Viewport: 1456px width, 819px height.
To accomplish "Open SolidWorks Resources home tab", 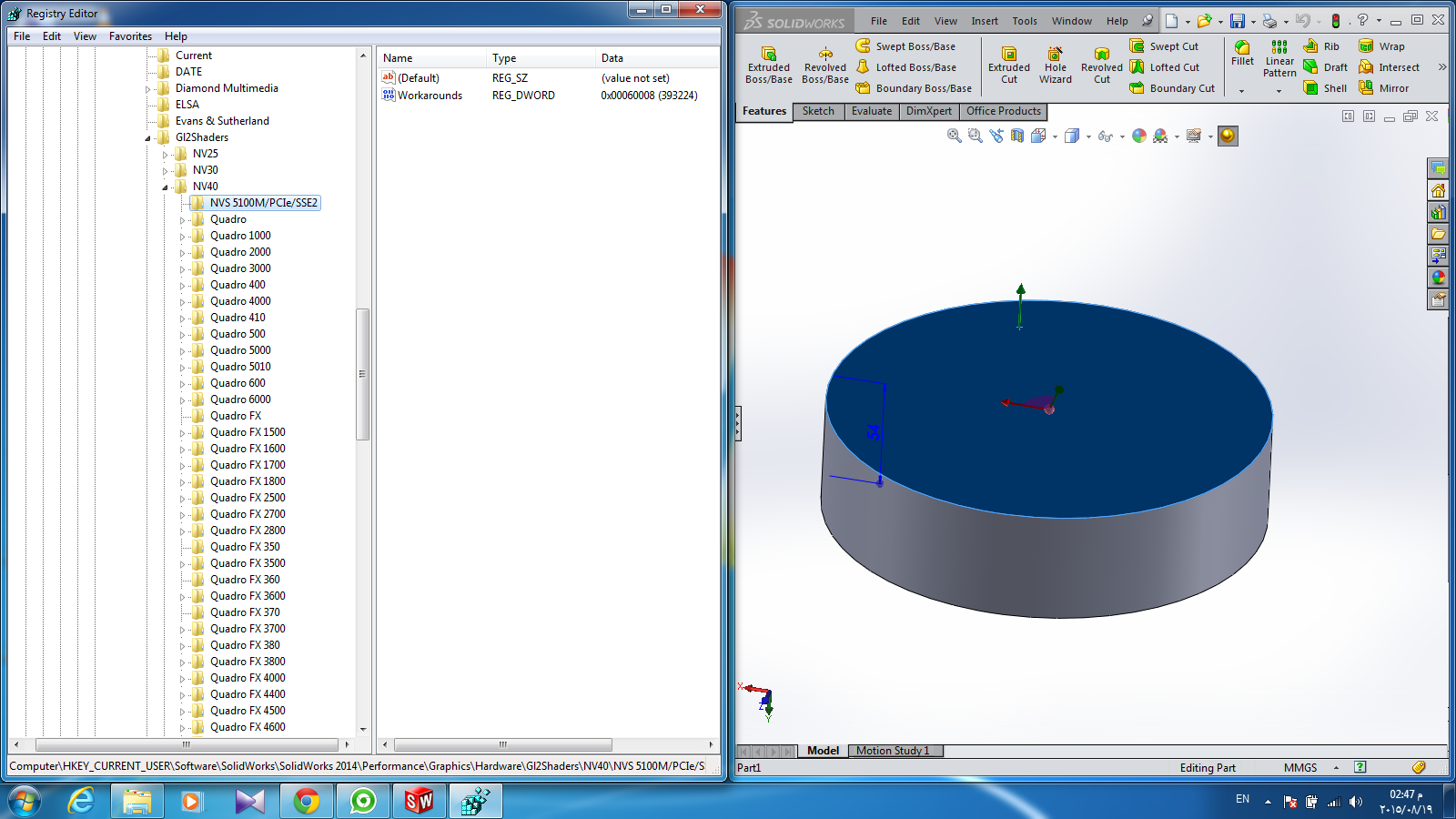I will click(x=1439, y=190).
